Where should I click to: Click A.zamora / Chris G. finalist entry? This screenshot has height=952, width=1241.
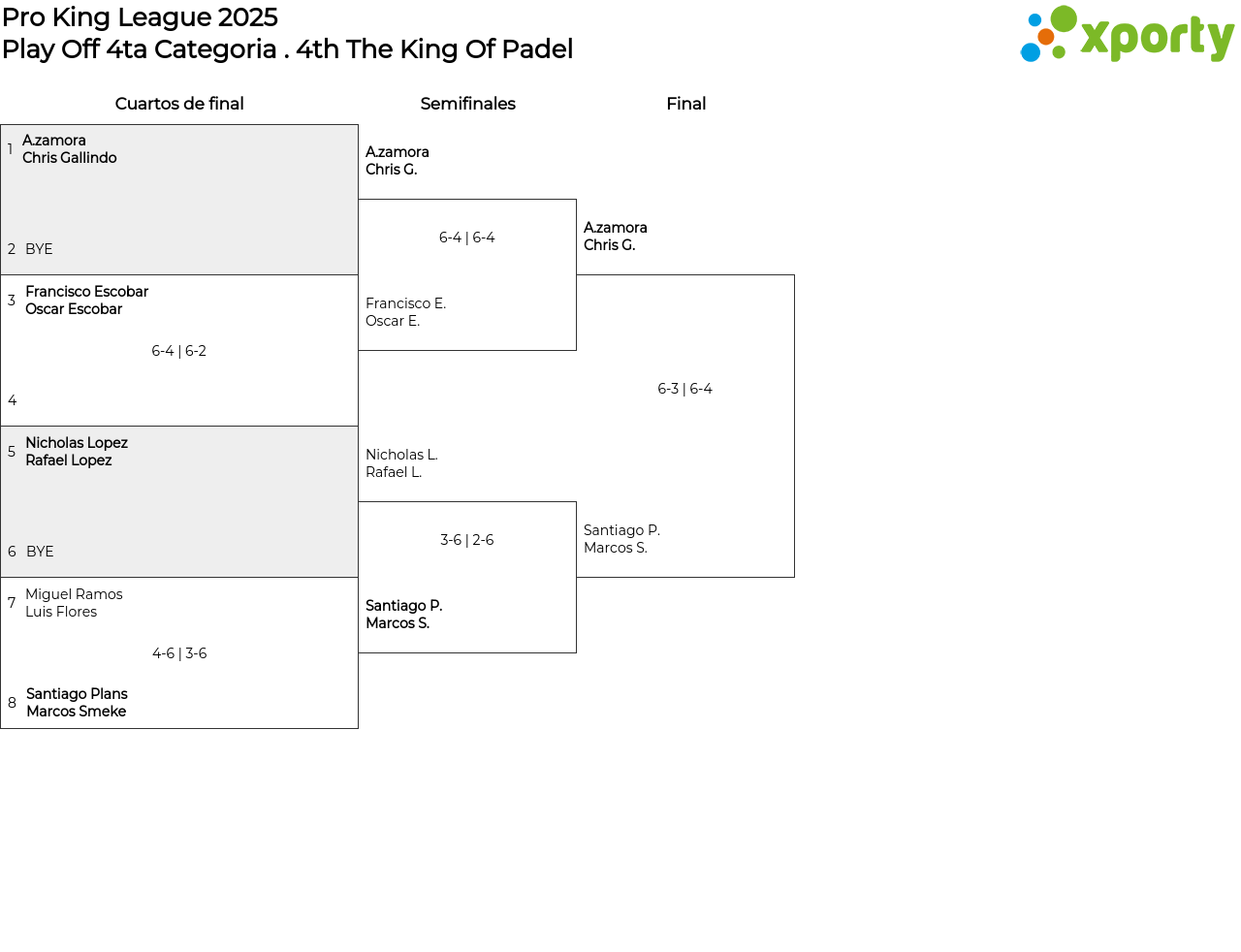coord(615,237)
